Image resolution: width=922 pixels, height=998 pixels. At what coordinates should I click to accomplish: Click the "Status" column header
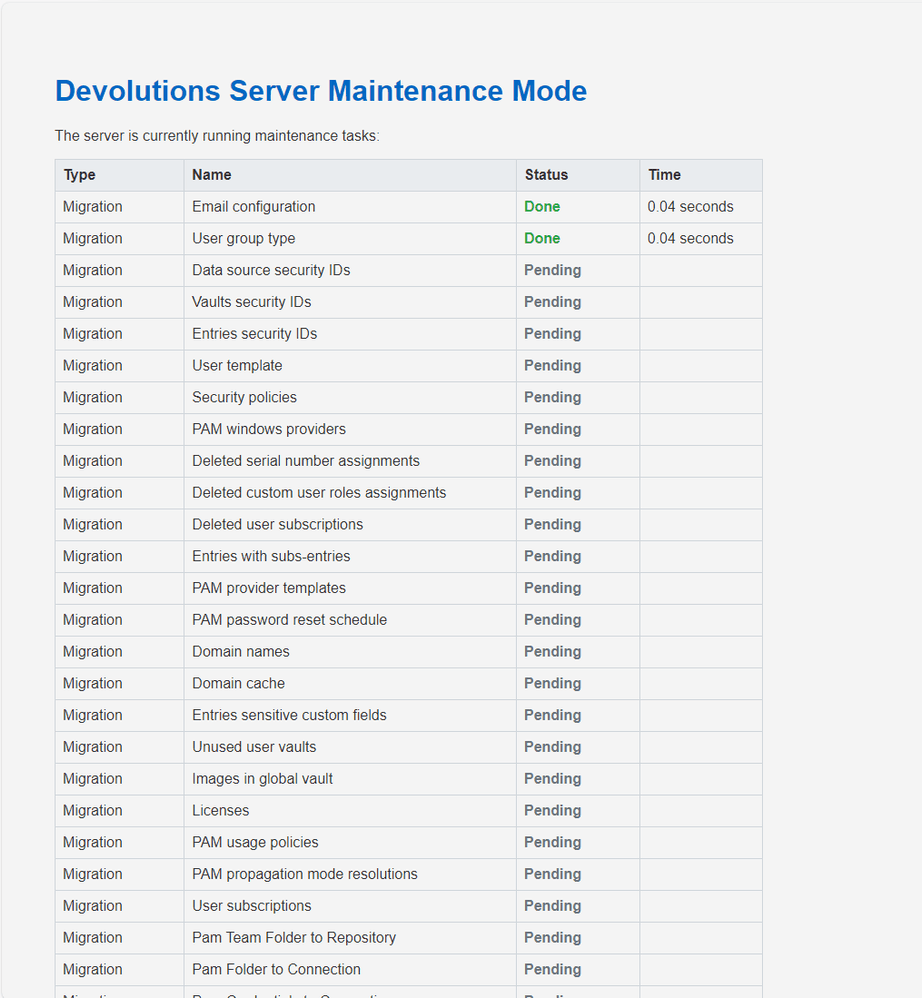tap(578, 175)
